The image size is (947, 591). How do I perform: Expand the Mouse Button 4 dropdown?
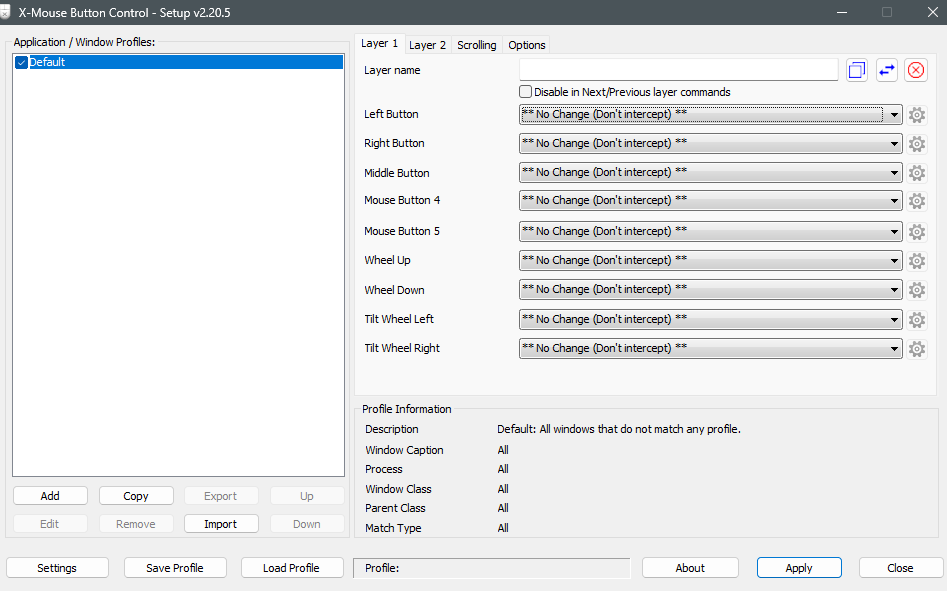point(710,200)
